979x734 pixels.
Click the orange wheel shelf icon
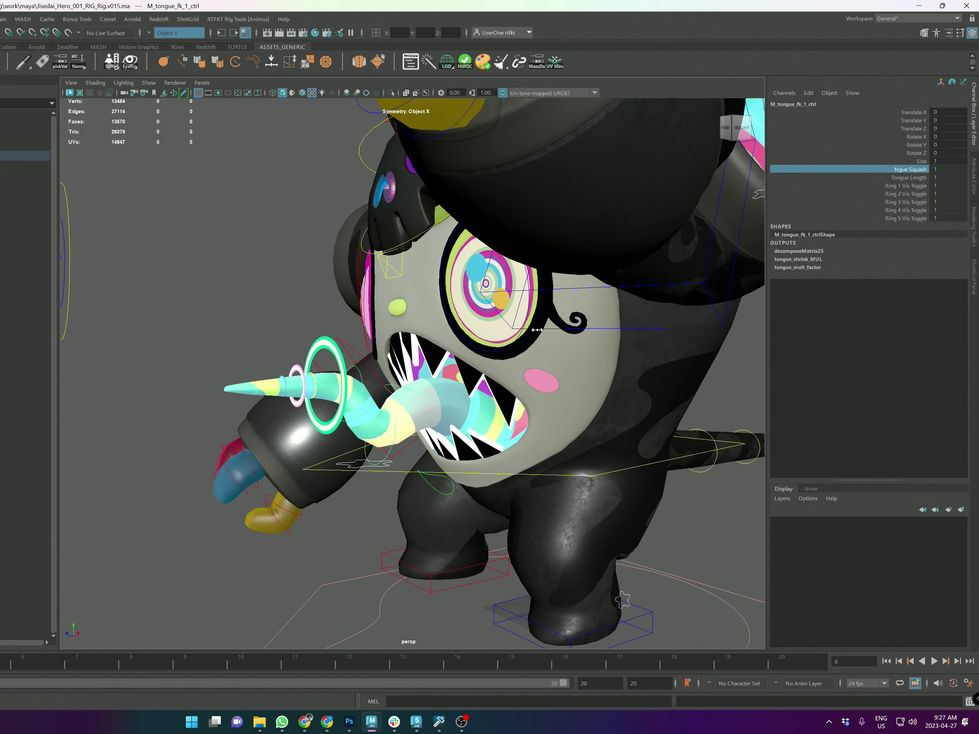[325, 61]
